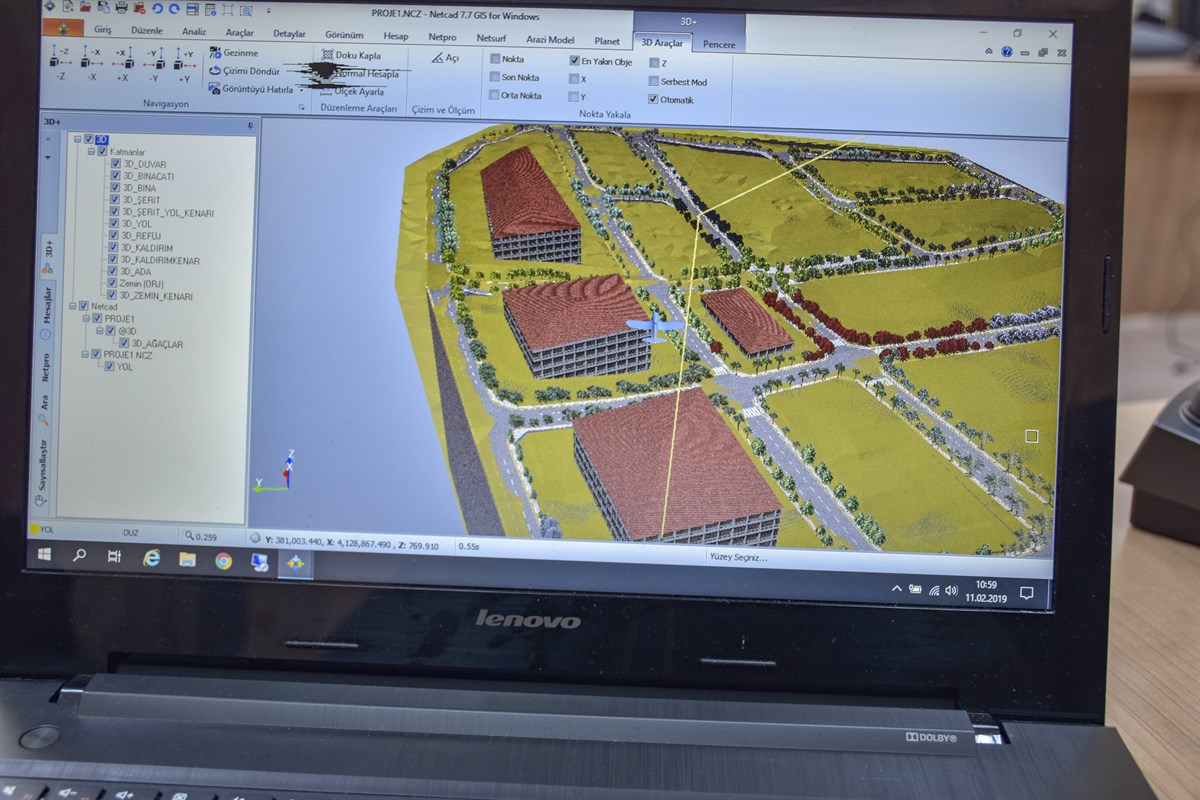Collapse the PROJE1 tree node

pos(86,319)
